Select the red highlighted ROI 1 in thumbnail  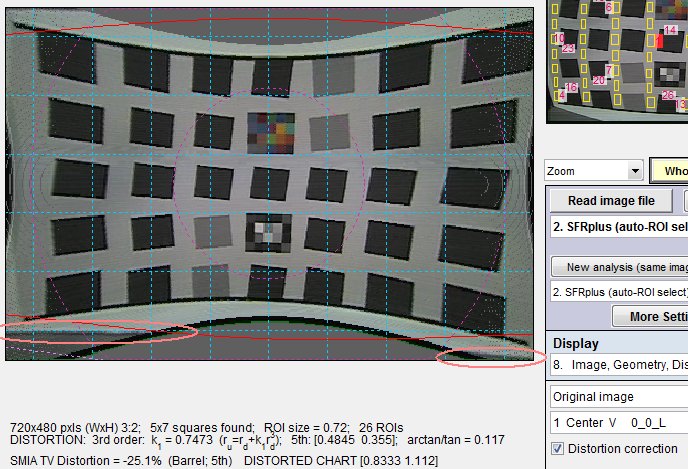tap(659, 41)
